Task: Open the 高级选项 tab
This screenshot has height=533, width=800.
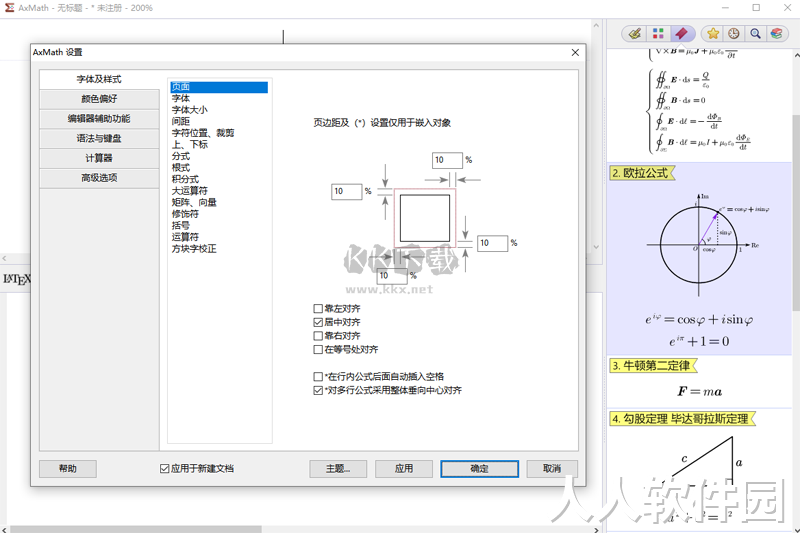Action: pos(99,178)
